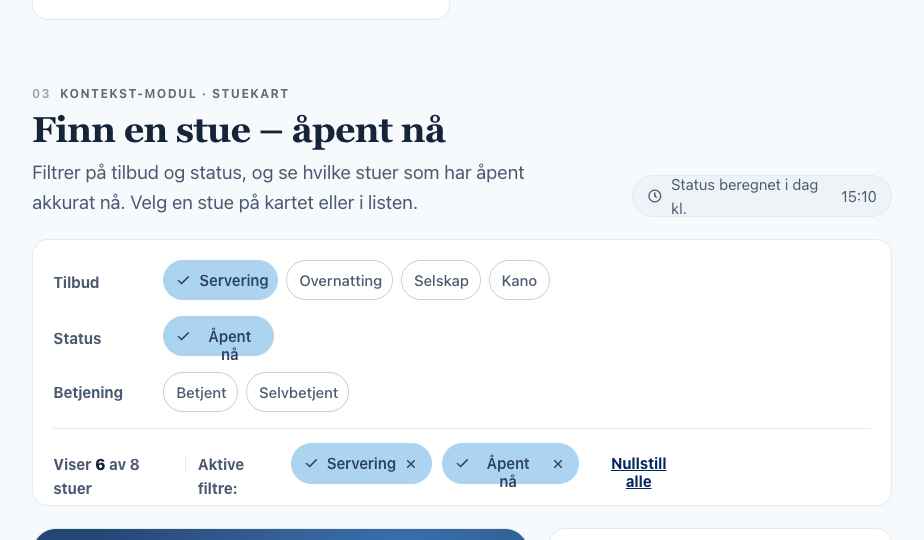Click the checkmark in the active Servering filter tag
Screen dimensions: 924x540
(x=311, y=464)
